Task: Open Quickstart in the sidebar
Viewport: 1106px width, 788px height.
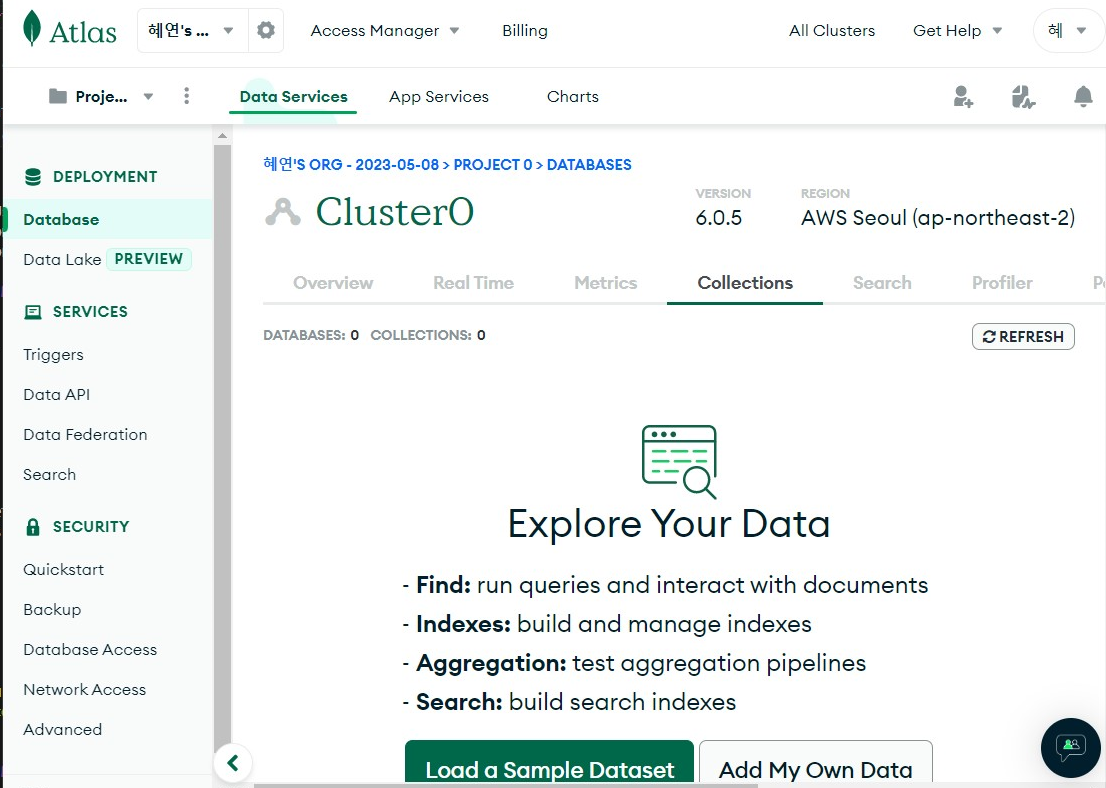Action: click(x=63, y=569)
